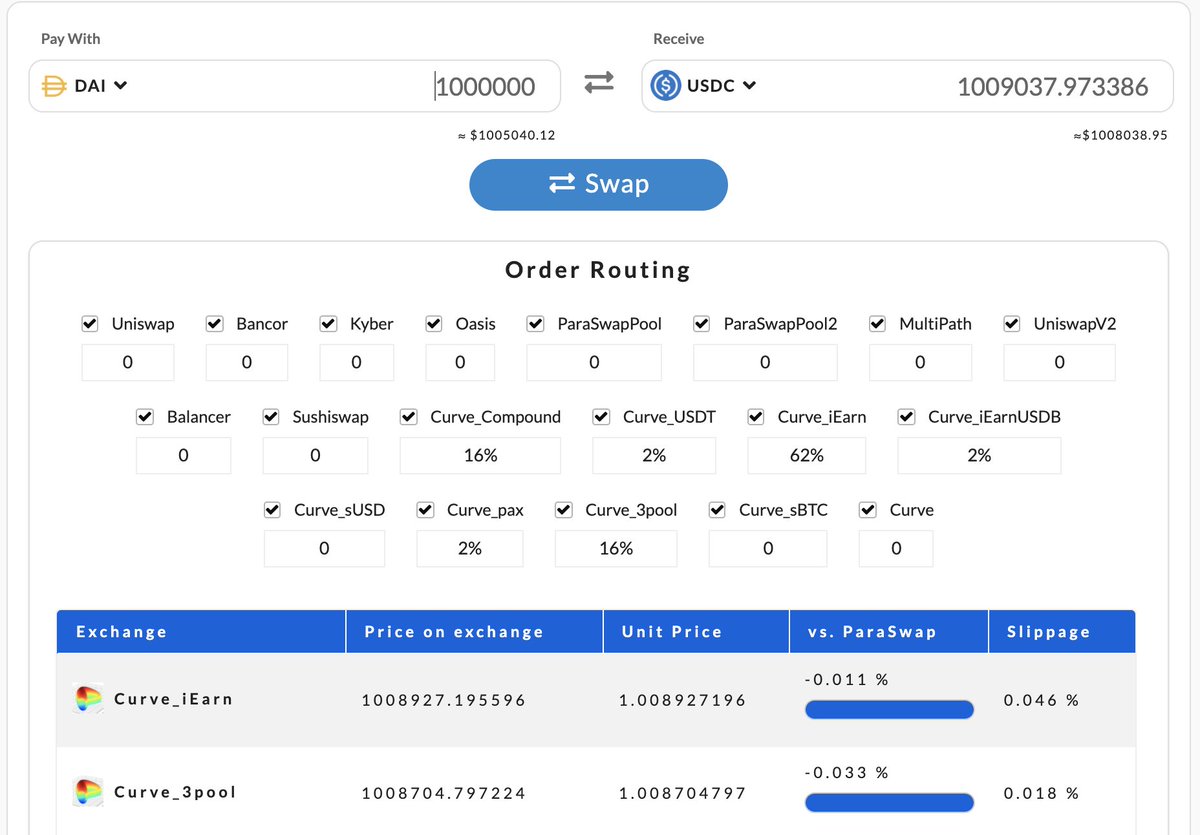
Task: Click the Curve_iEarn vs. ParaSwap progress bar
Action: tap(889, 710)
